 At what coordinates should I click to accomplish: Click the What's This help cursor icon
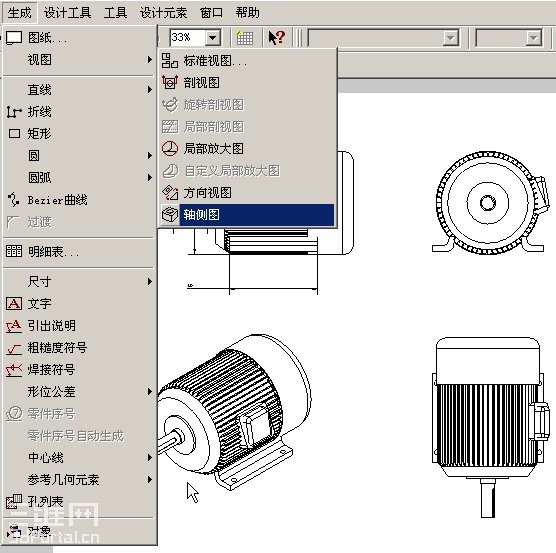click(x=277, y=37)
